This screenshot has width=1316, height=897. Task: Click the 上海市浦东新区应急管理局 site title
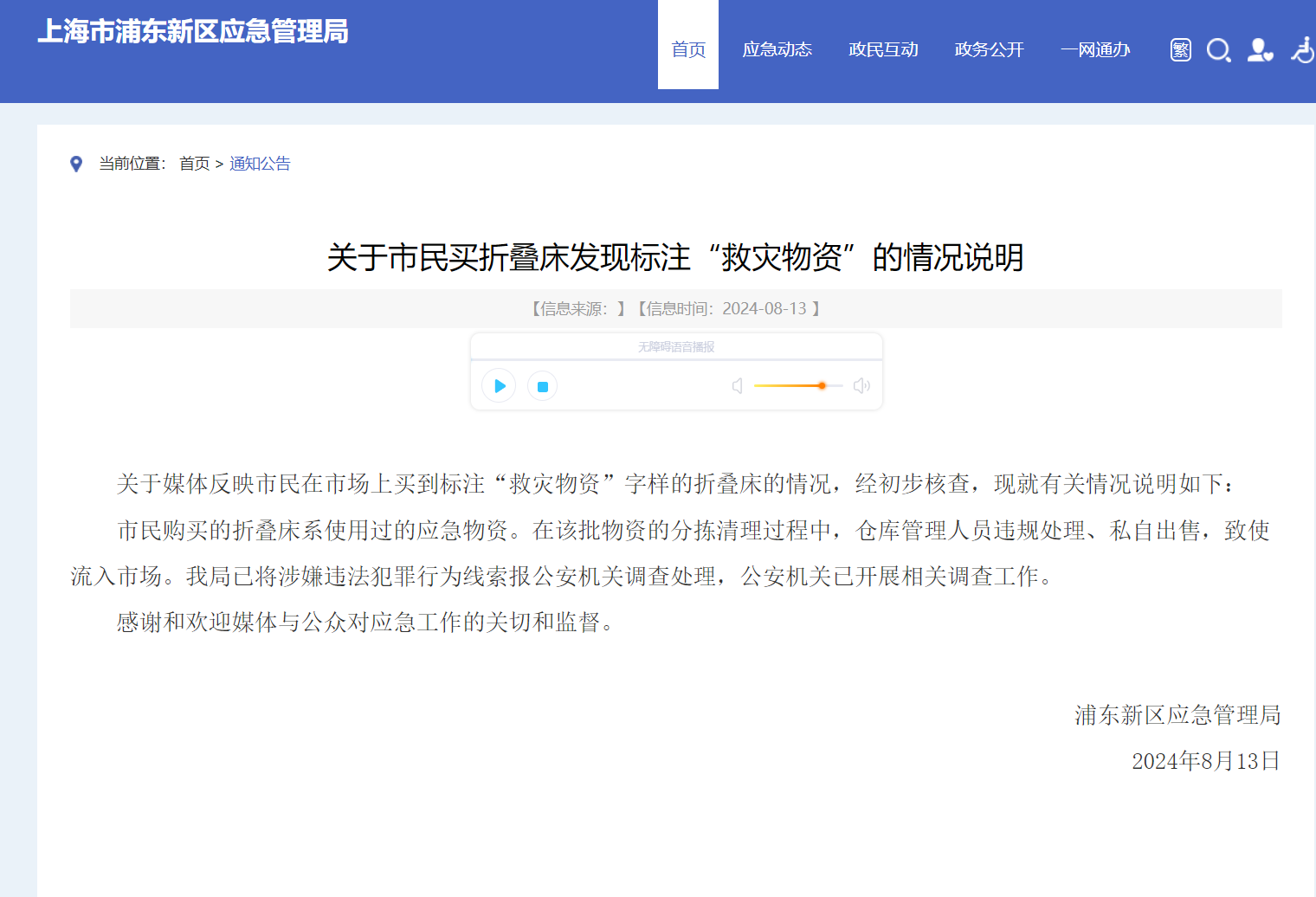[193, 32]
